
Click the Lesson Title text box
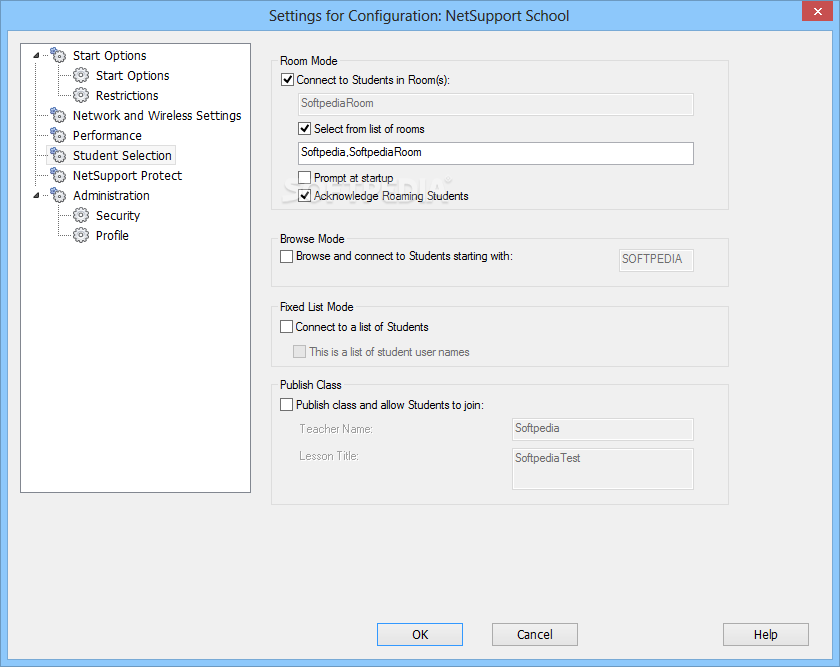click(x=603, y=469)
